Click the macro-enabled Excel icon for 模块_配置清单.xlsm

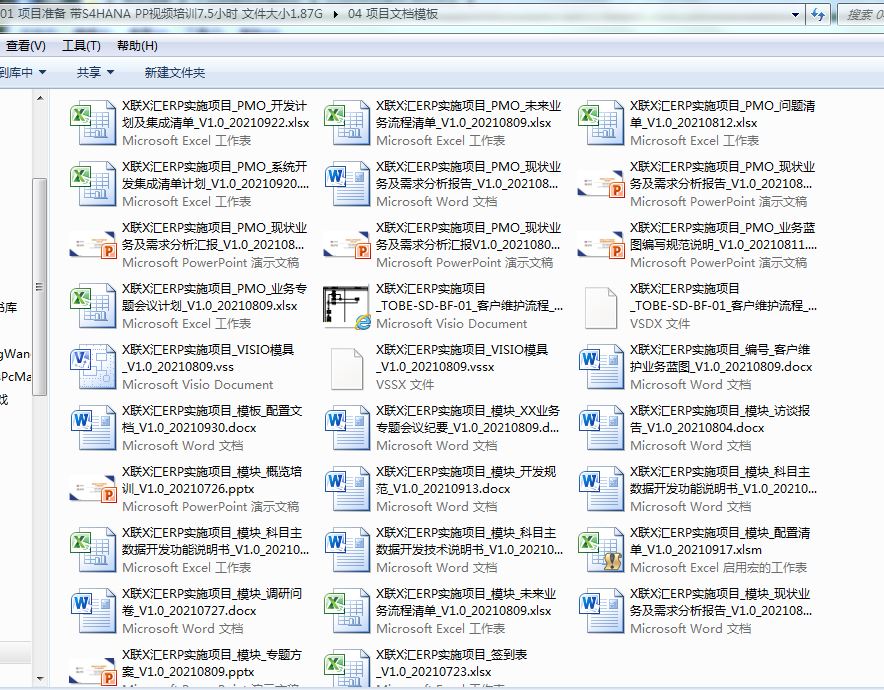[601, 549]
